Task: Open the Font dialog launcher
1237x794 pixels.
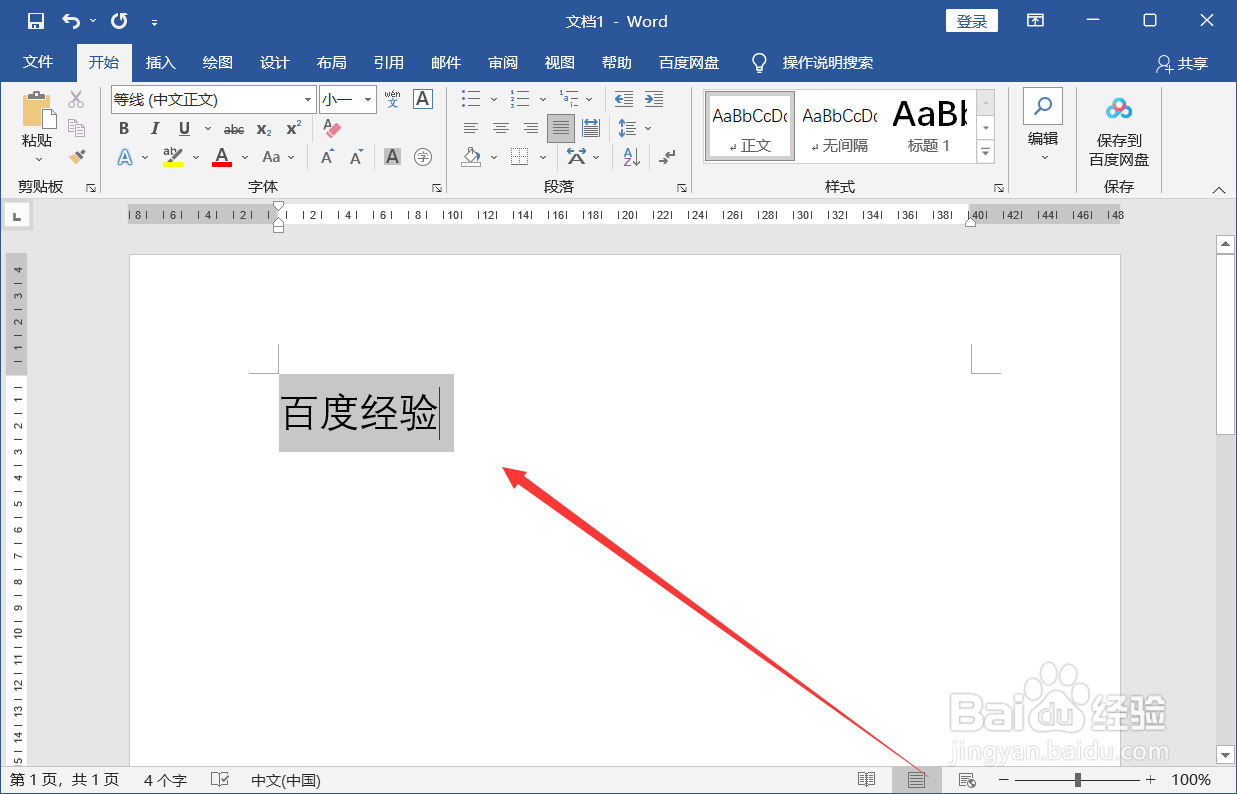Action: pyautogui.click(x=437, y=188)
